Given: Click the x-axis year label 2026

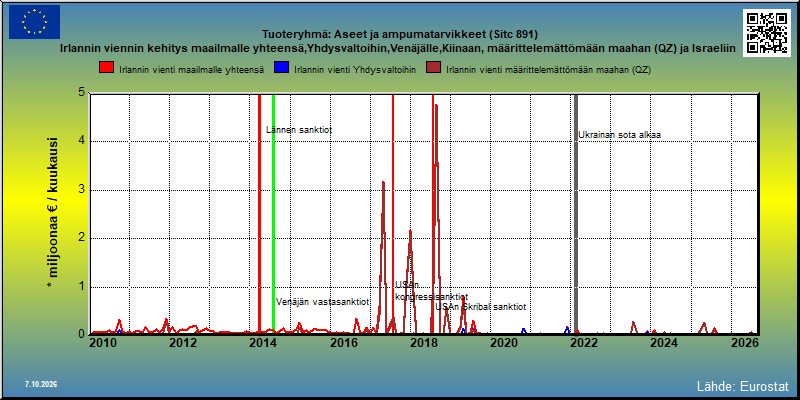Looking at the screenshot, I should coord(744,342).
